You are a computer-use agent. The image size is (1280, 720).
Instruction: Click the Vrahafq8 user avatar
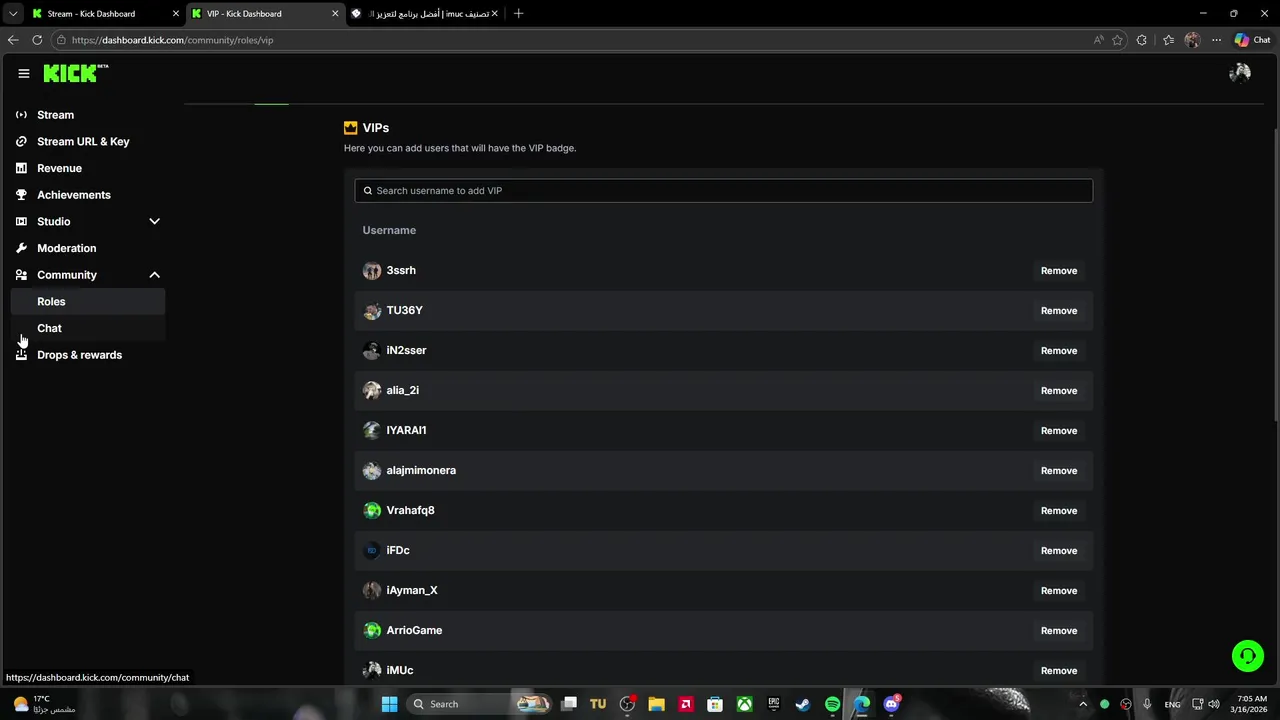tap(372, 511)
